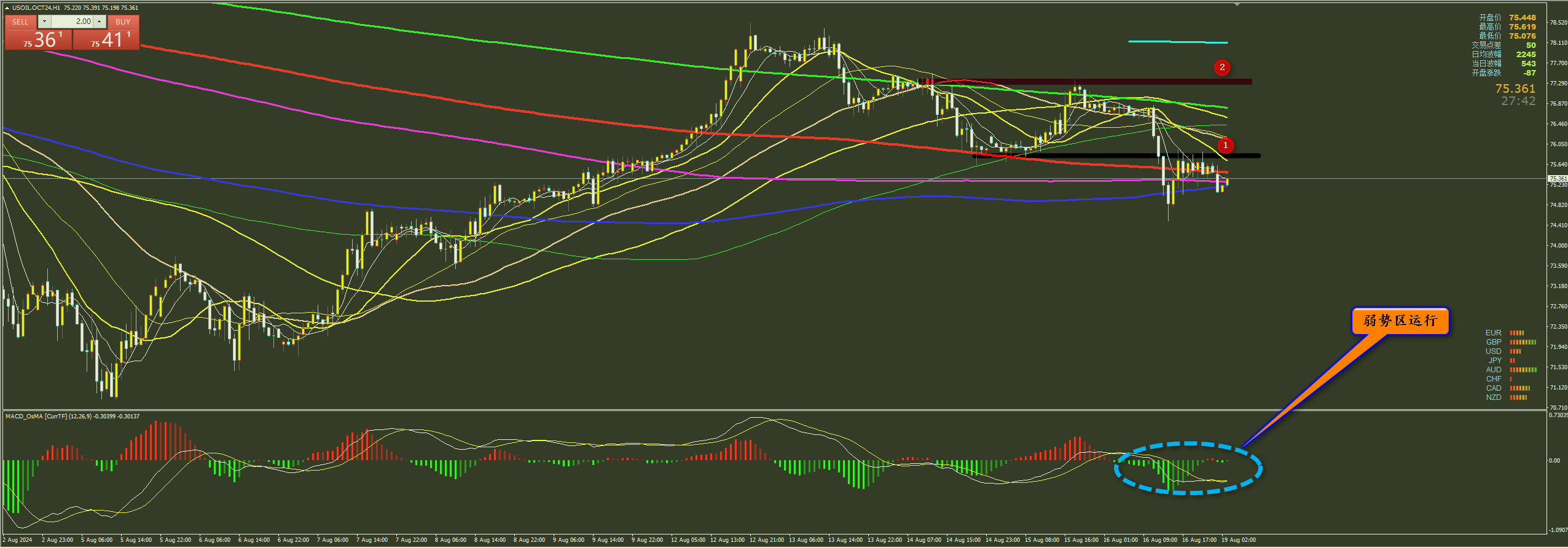Click the MACD_OsMA indicator label
The height and width of the screenshot is (548, 1568).
pos(73,417)
